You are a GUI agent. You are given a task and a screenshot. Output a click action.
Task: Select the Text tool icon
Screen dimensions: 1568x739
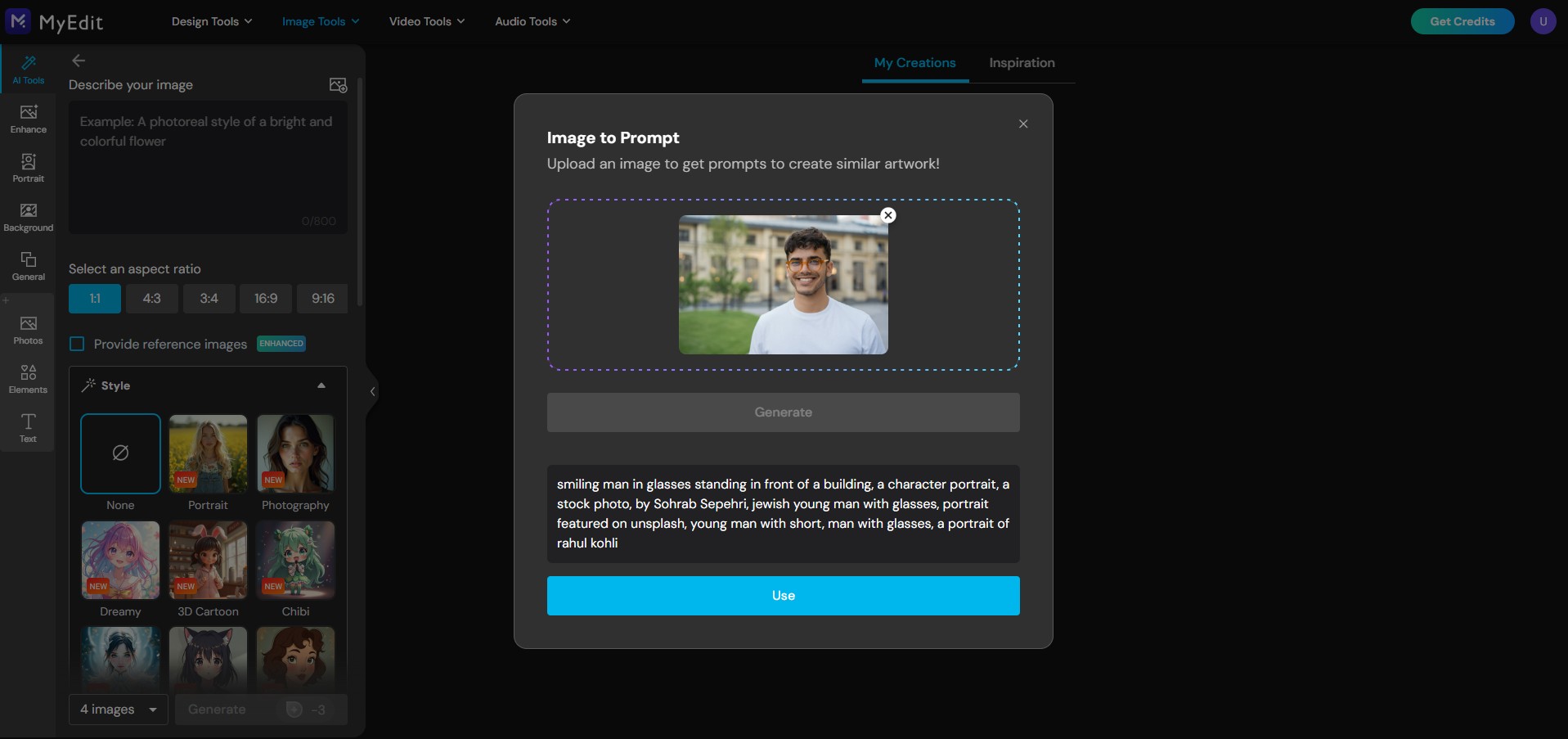pyautogui.click(x=28, y=428)
